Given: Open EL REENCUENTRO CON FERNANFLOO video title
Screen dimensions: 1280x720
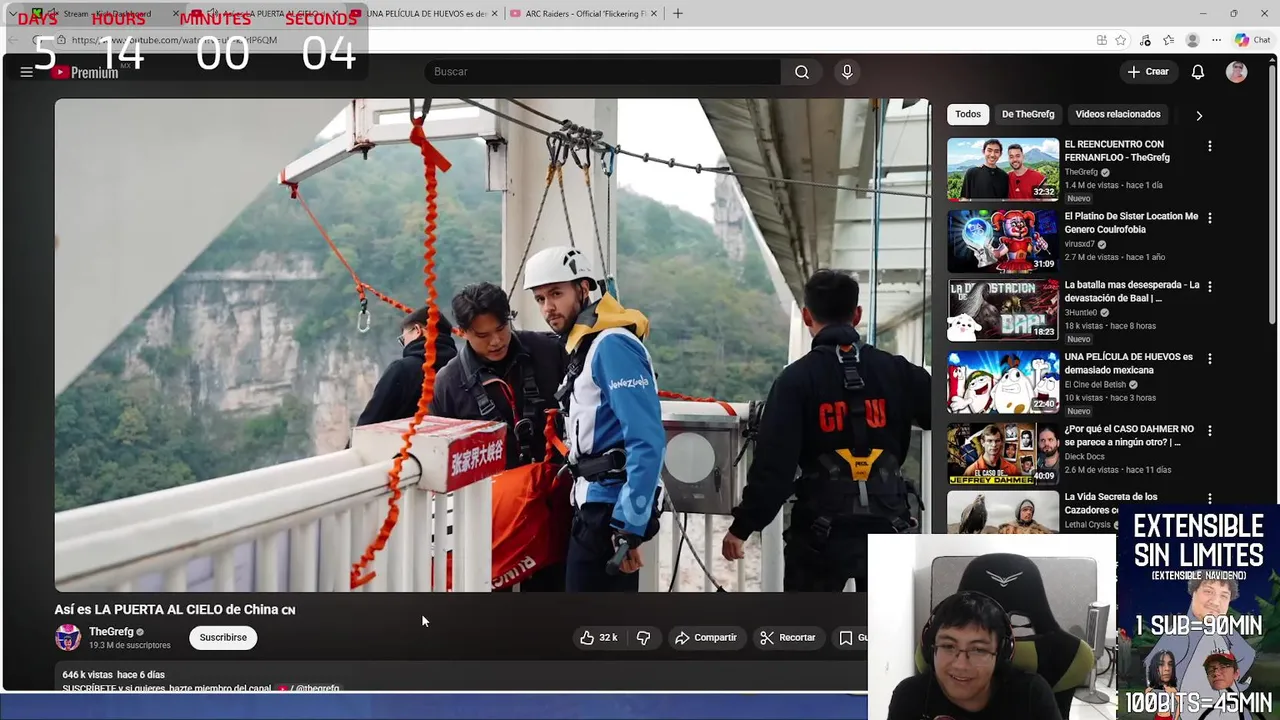Looking at the screenshot, I should [x=1117, y=151].
